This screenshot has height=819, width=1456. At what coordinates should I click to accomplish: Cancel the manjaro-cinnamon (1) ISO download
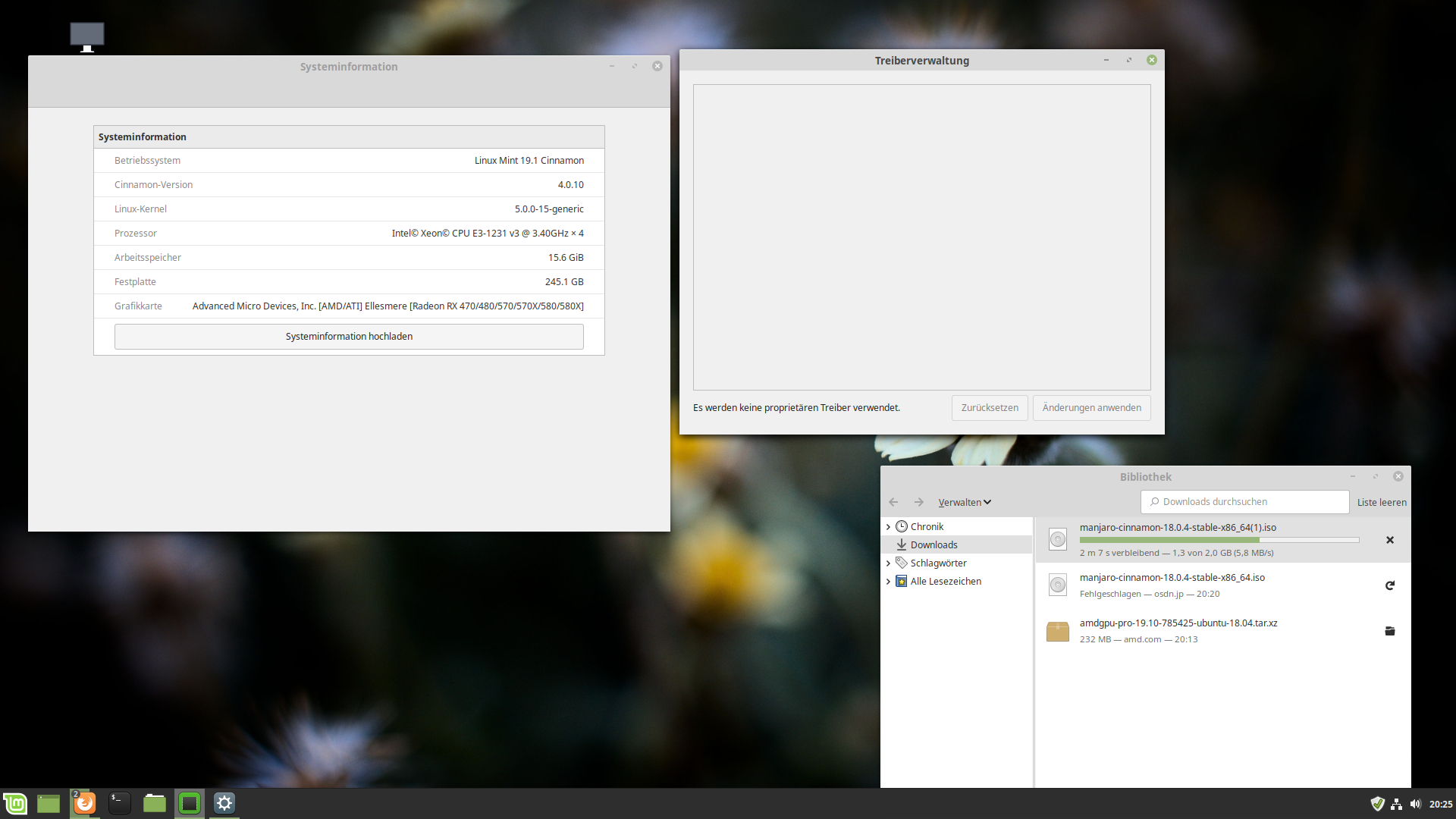pos(1389,540)
